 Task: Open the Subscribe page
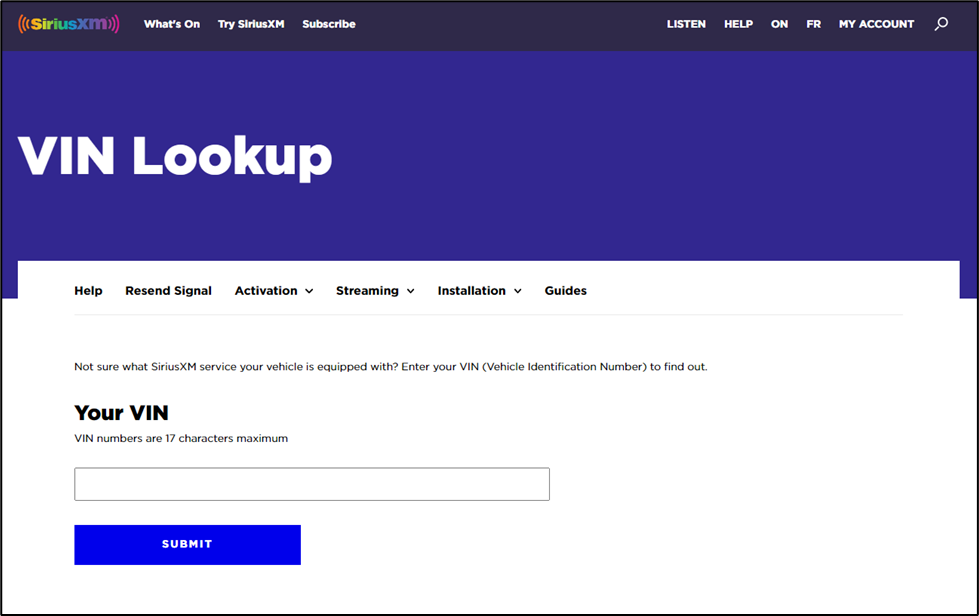[329, 24]
